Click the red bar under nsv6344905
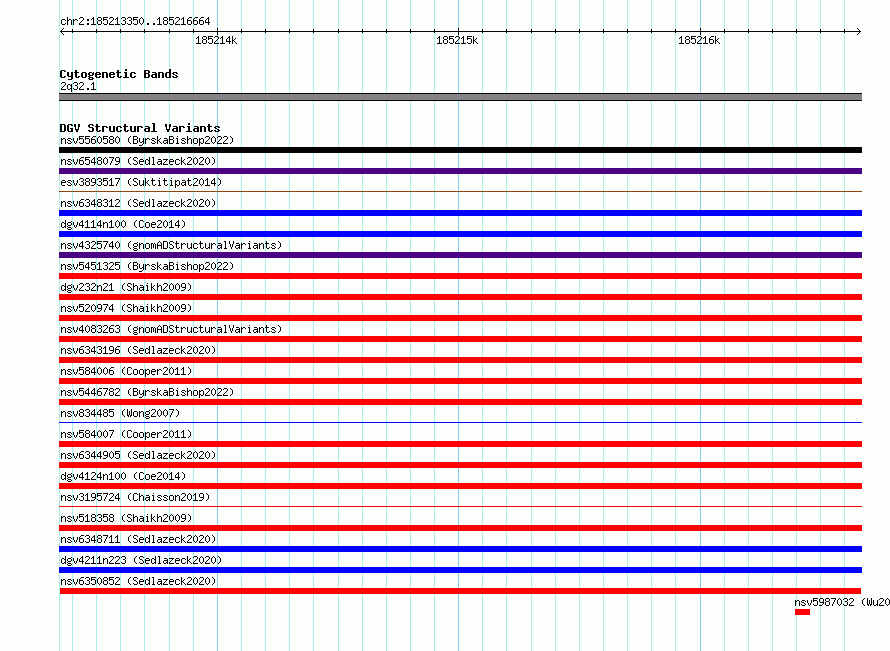Viewport: 890px width, 651px height. tap(460, 465)
